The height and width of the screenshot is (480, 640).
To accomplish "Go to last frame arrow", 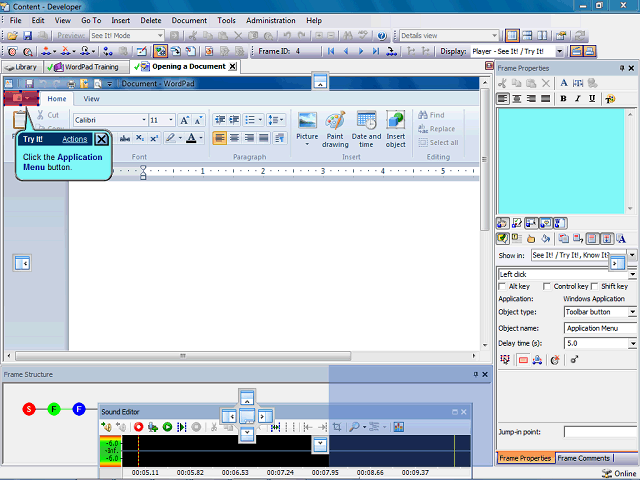I will click(x=376, y=51).
